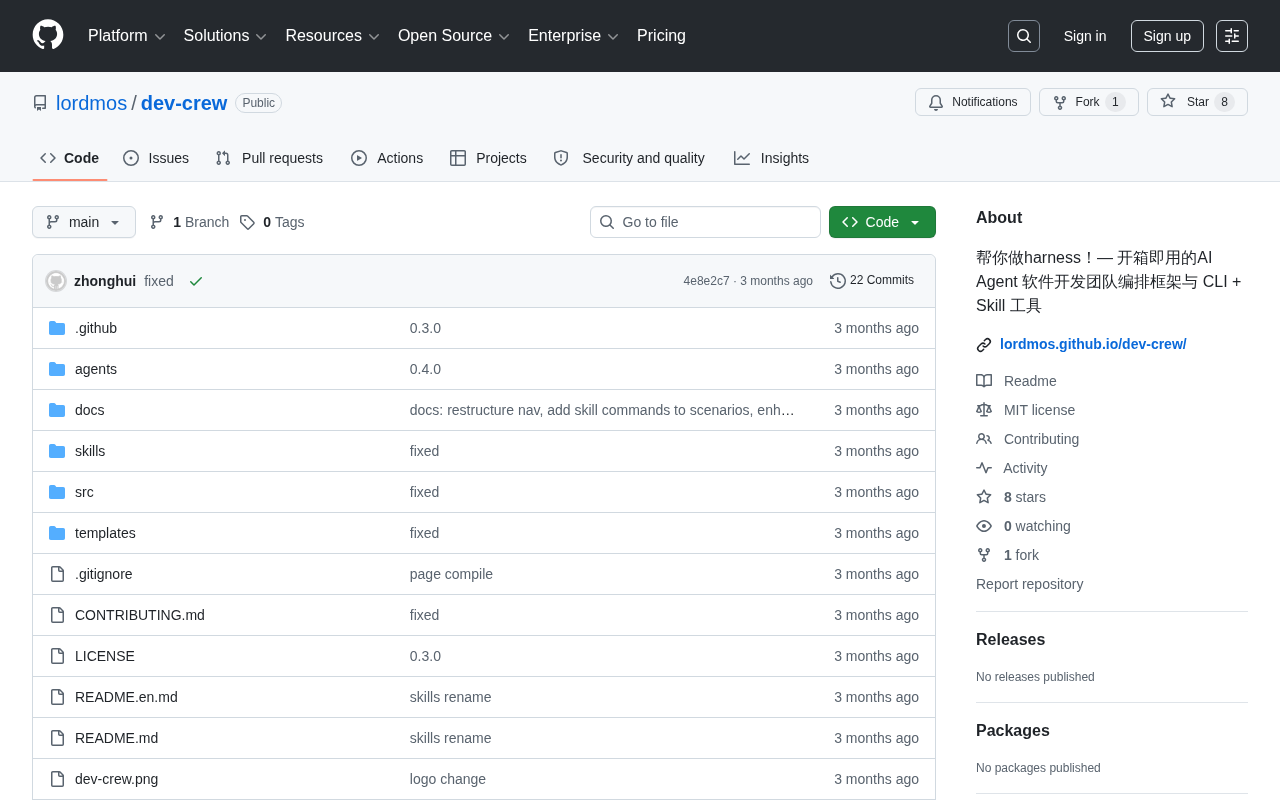Image resolution: width=1280 pixels, height=800 pixels.
Task: Click the repository icon before lordmos
Action: pyautogui.click(x=40, y=103)
